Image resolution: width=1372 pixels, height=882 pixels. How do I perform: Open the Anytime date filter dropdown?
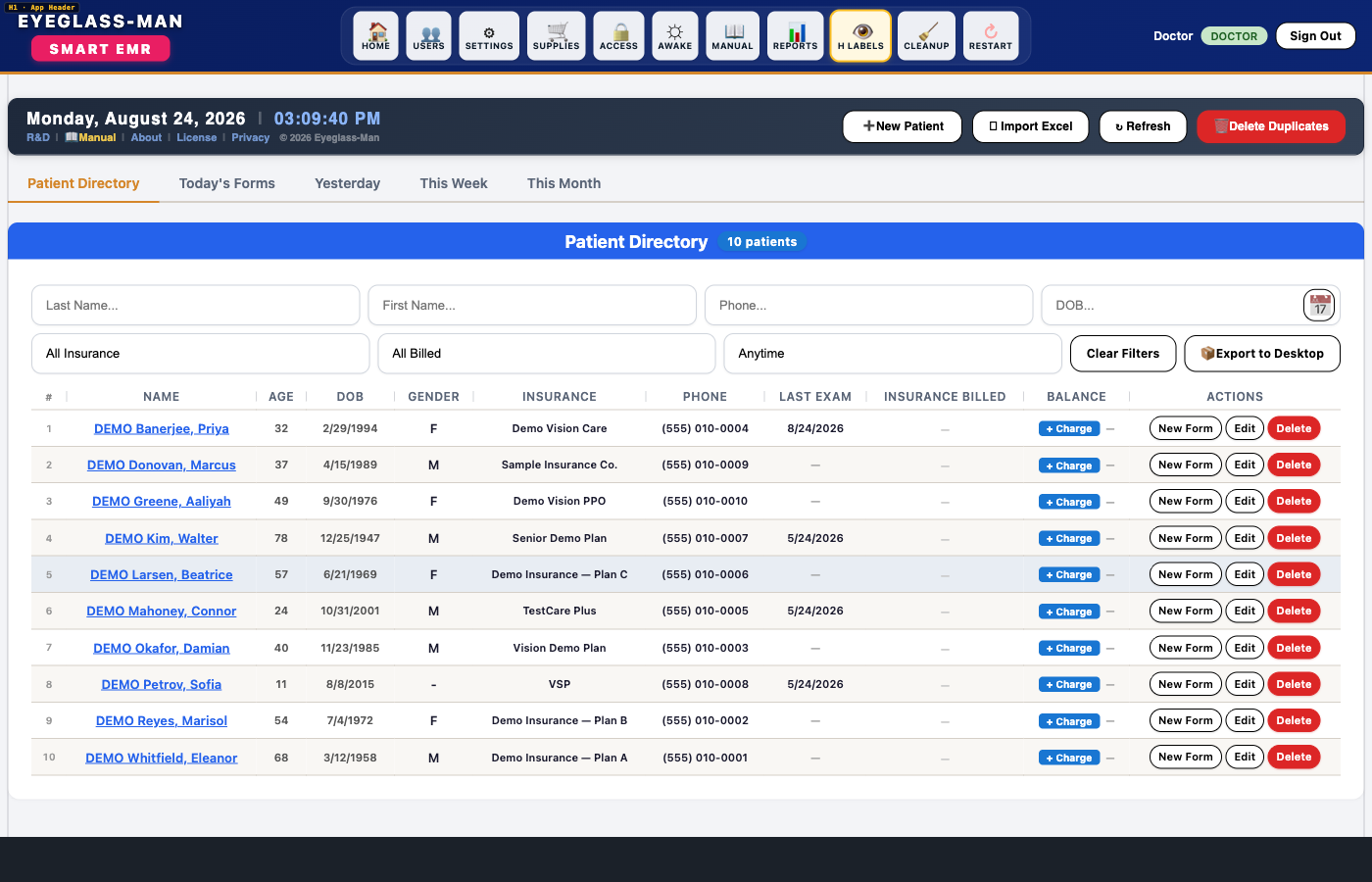[893, 354]
